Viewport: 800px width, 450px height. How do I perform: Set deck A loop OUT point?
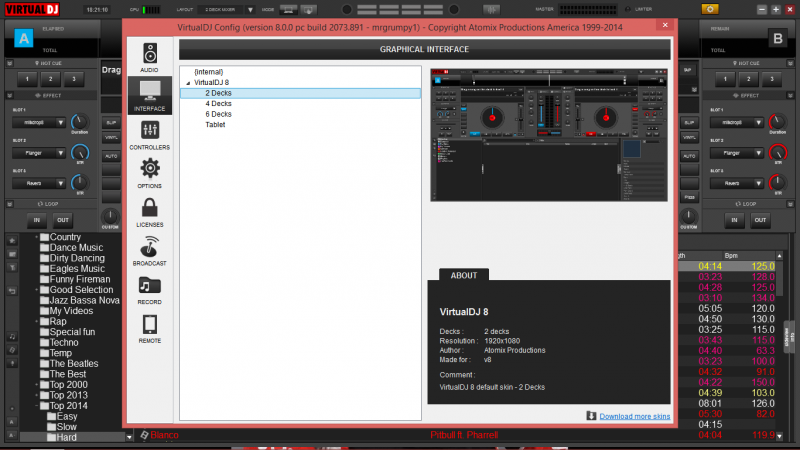tap(63, 220)
